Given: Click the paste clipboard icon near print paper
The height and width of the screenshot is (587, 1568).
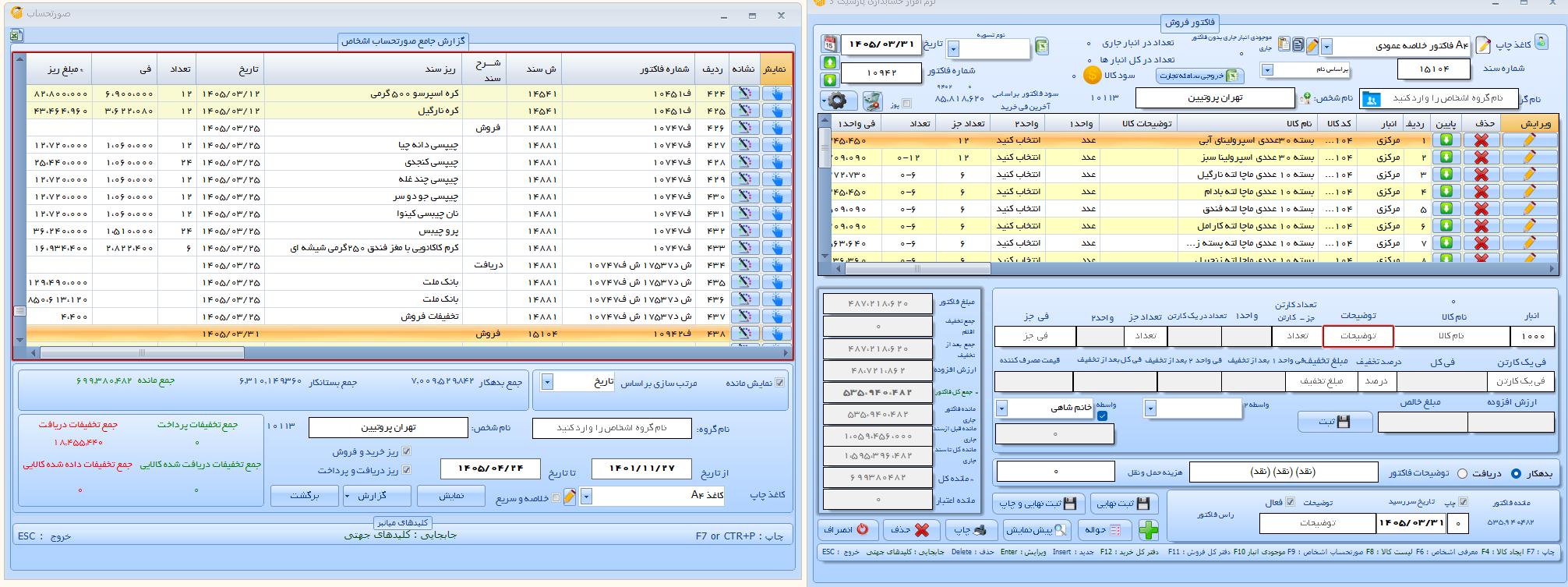Looking at the screenshot, I should [1284, 45].
